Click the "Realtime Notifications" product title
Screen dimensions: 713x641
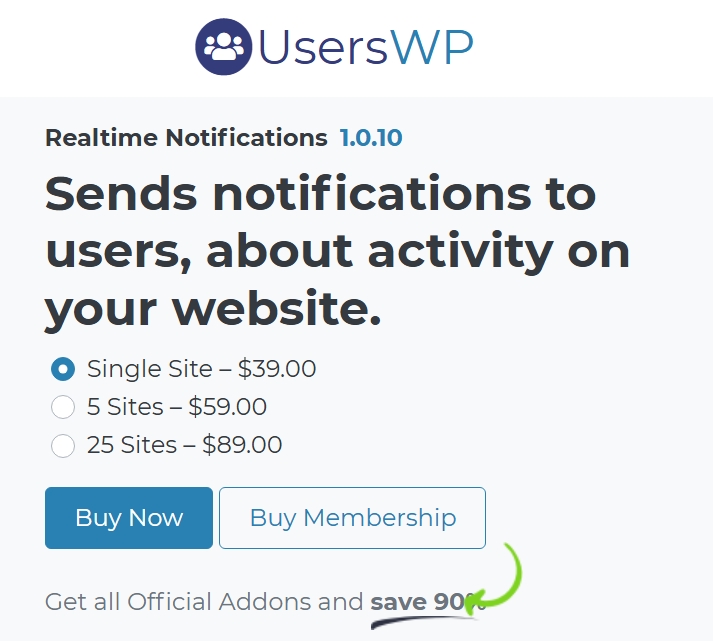coord(186,138)
